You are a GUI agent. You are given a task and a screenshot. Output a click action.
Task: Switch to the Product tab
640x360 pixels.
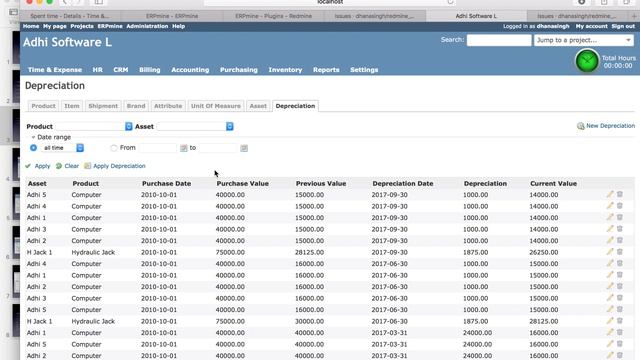(43, 106)
